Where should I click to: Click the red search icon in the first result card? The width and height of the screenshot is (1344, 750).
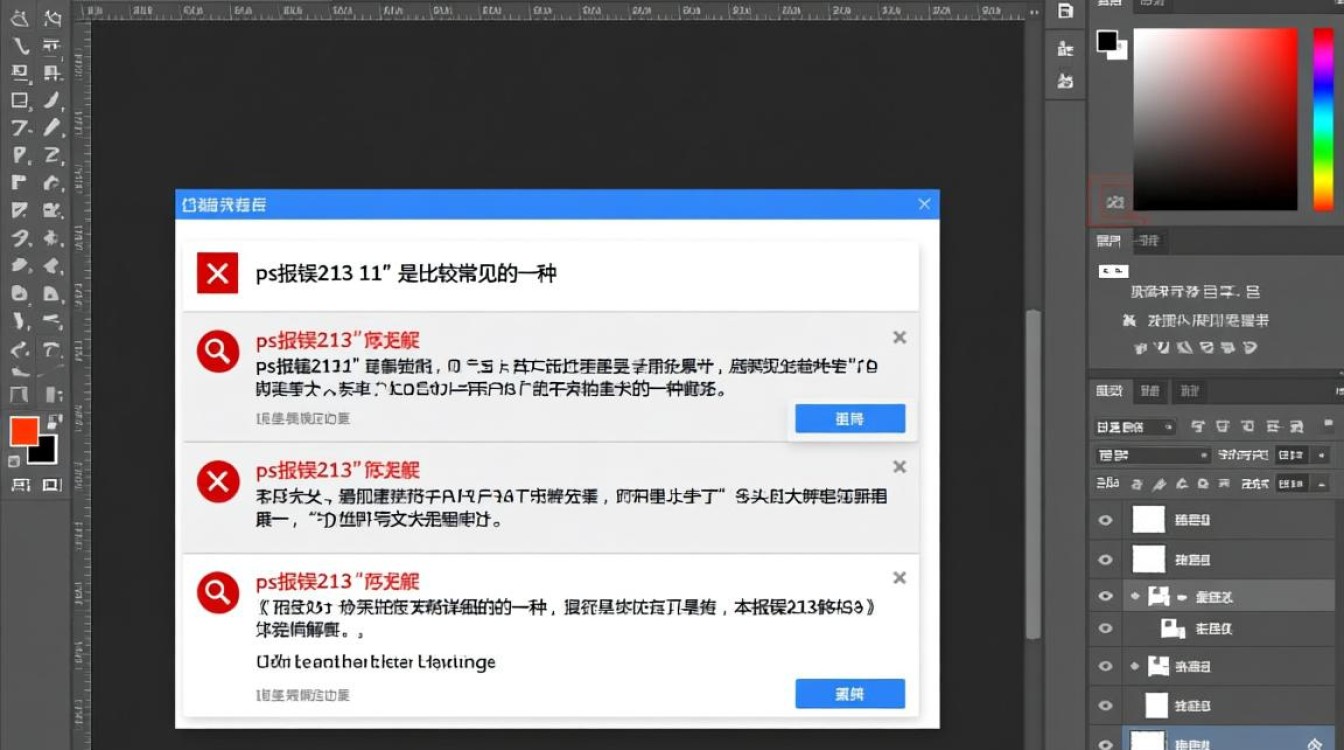coord(217,351)
